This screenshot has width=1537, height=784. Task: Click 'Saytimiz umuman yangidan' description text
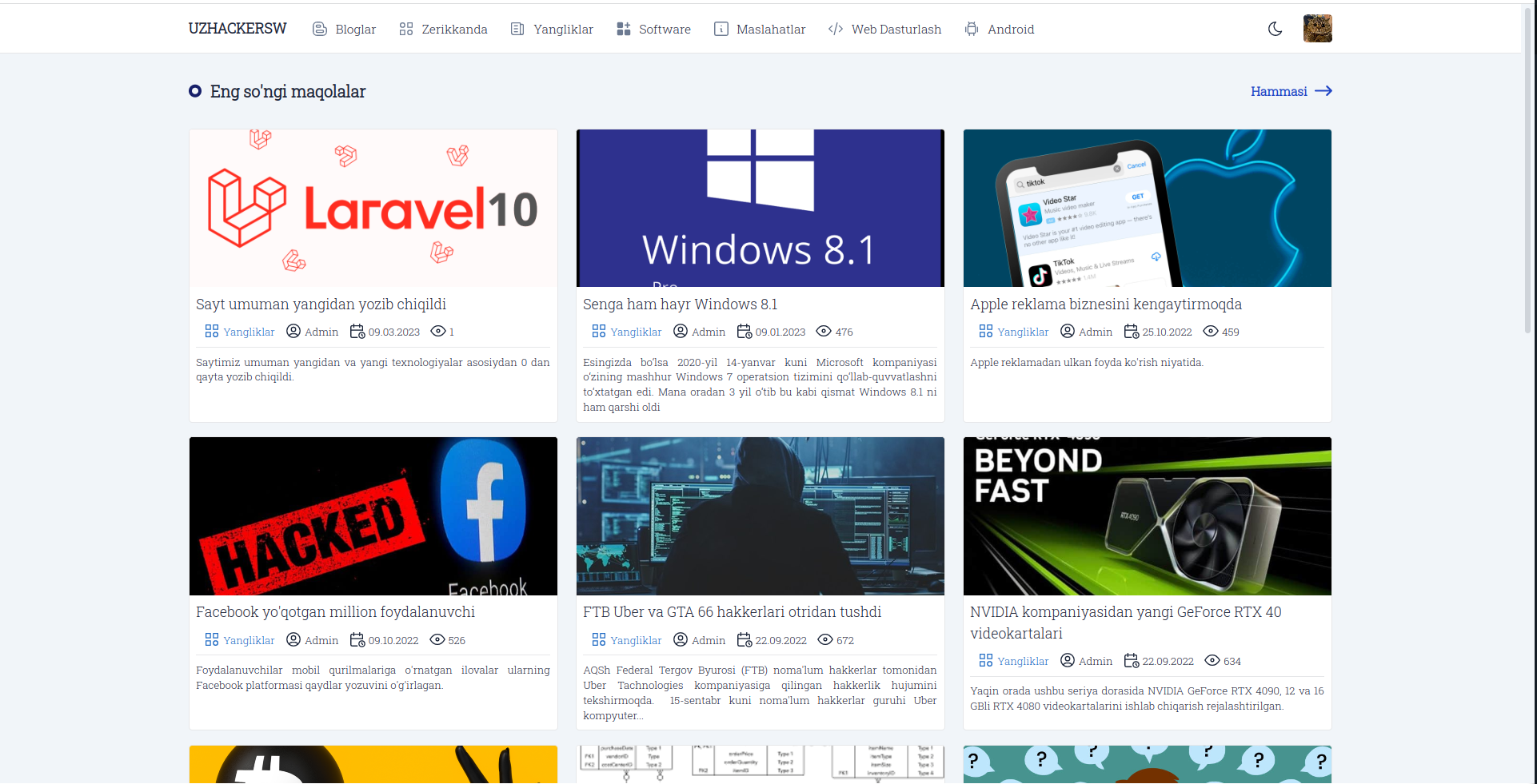(x=373, y=370)
